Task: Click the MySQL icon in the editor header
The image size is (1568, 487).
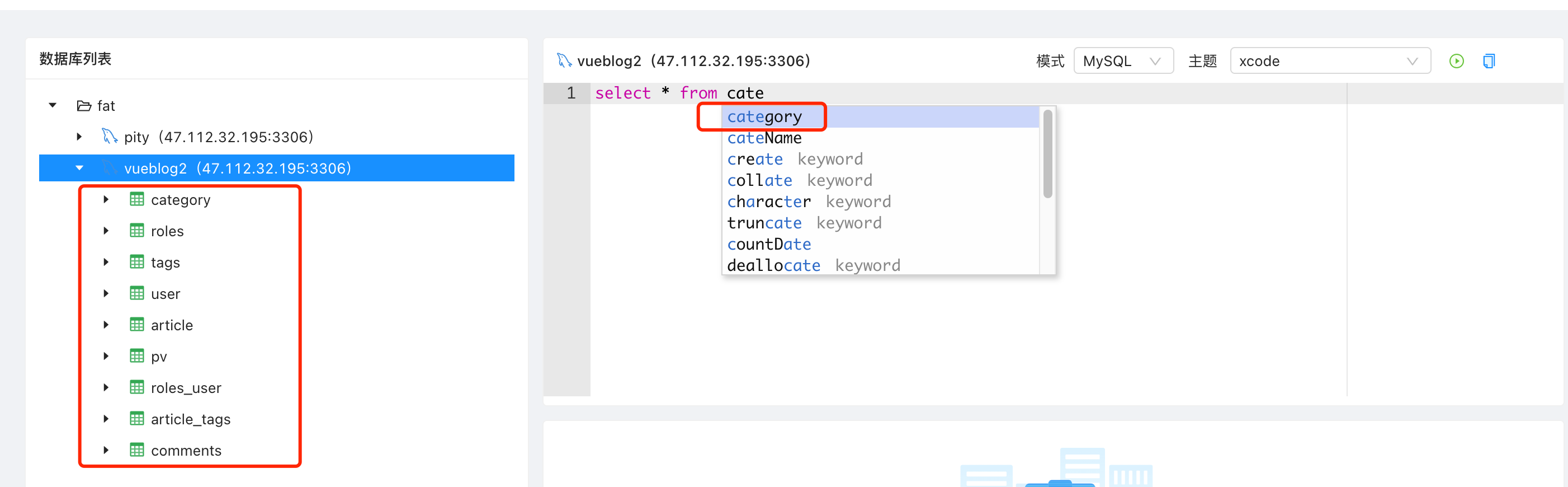Action: pyautogui.click(x=564, y=60)
